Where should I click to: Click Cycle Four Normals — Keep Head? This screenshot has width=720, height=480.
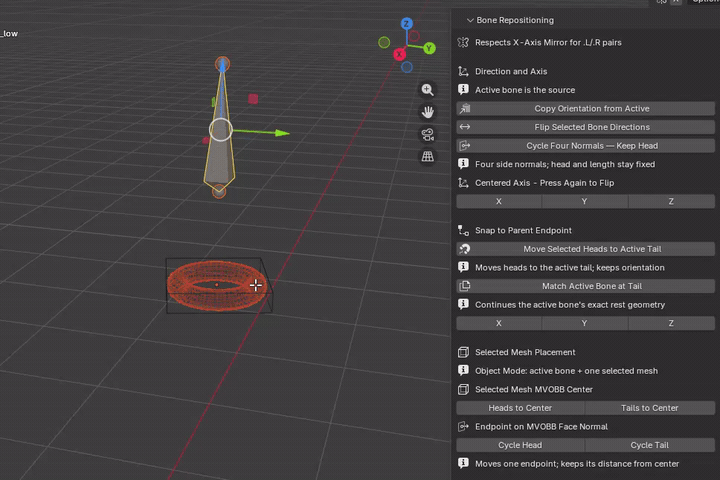(x=585, y=146)
